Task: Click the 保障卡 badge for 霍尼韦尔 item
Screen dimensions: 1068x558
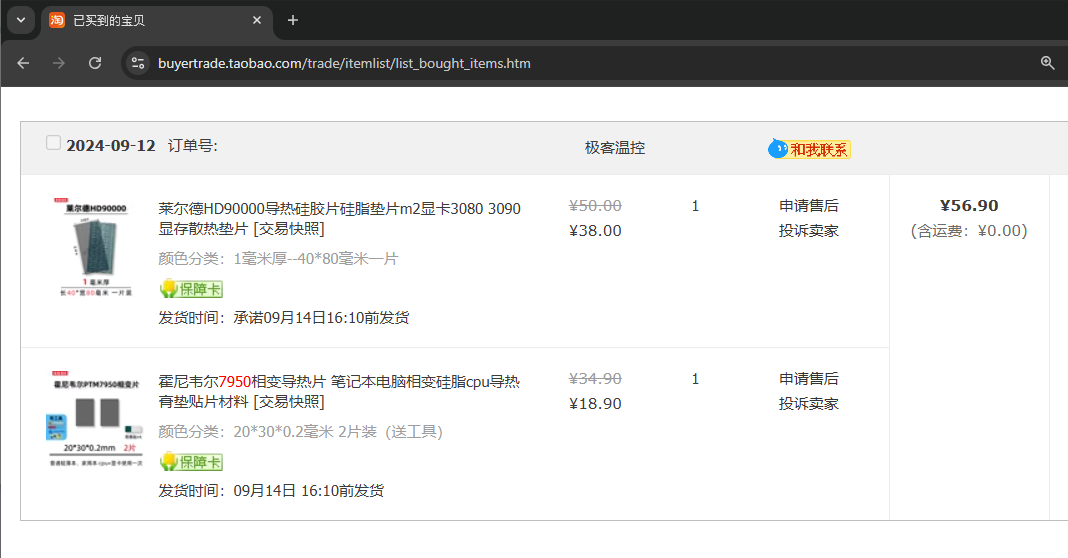Action: (x=191, y=462)
